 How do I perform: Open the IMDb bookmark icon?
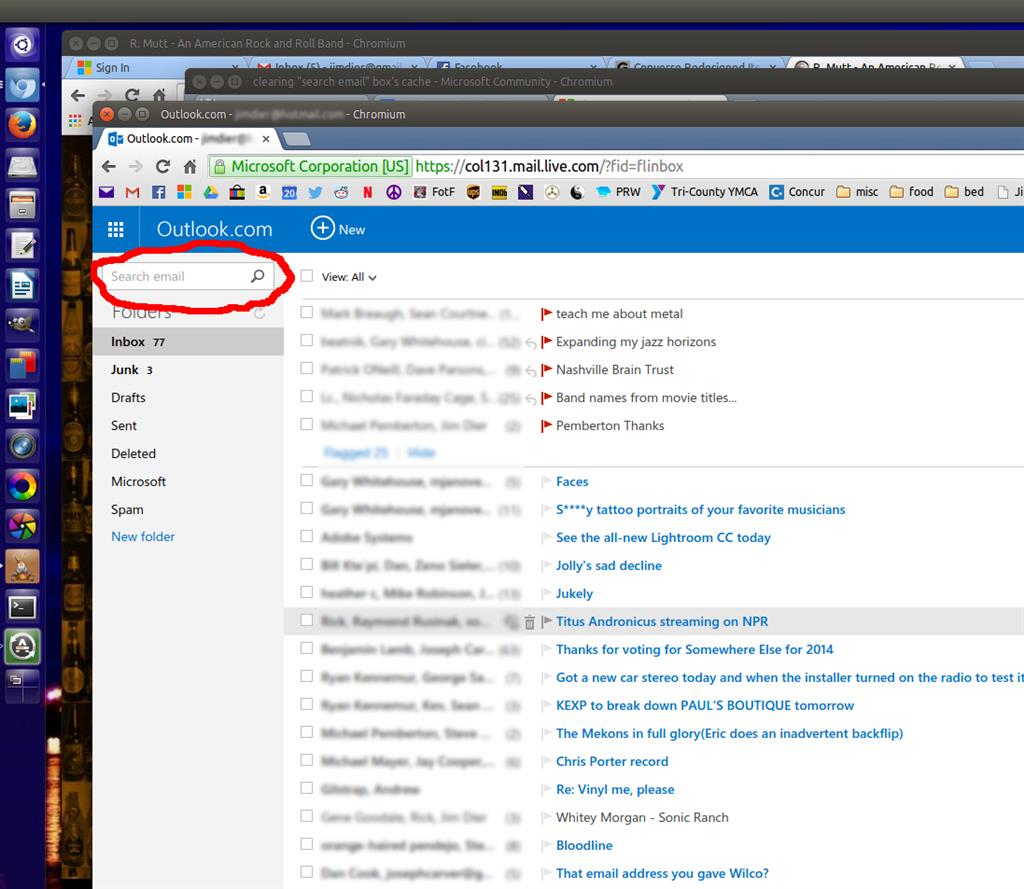tap(499, 192)
